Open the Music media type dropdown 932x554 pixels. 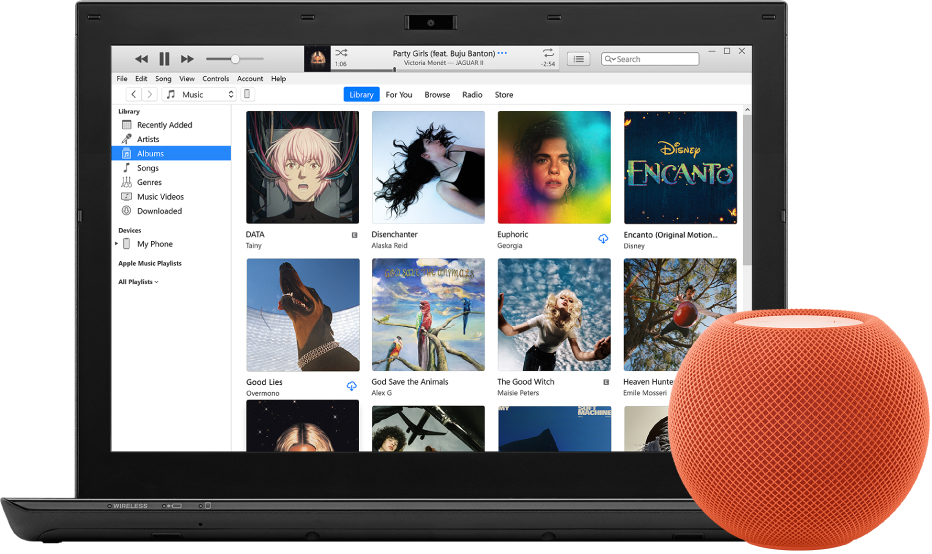tap(199, 94)
